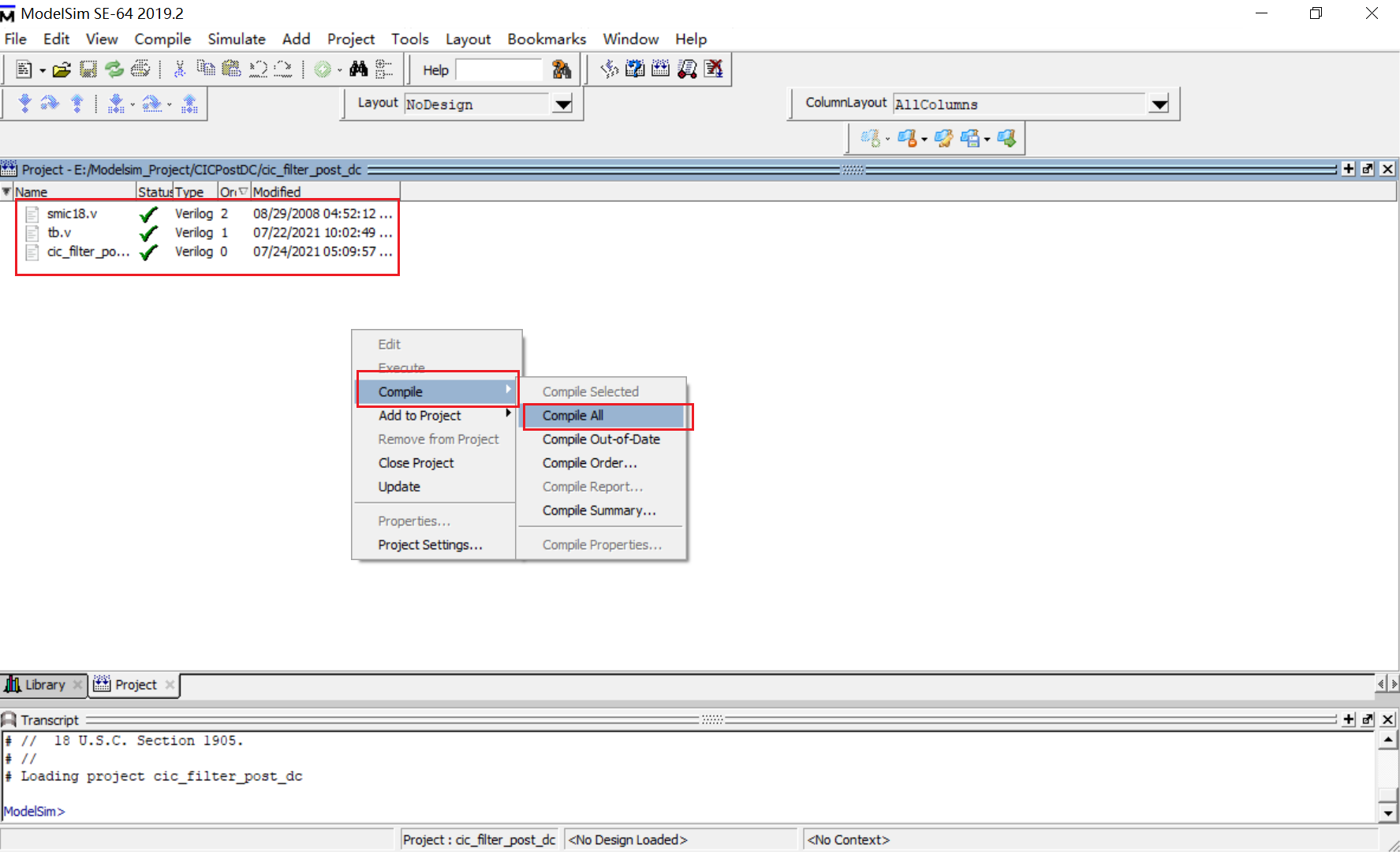
Task: Select the tb.v file row
Action: (207, 233)
